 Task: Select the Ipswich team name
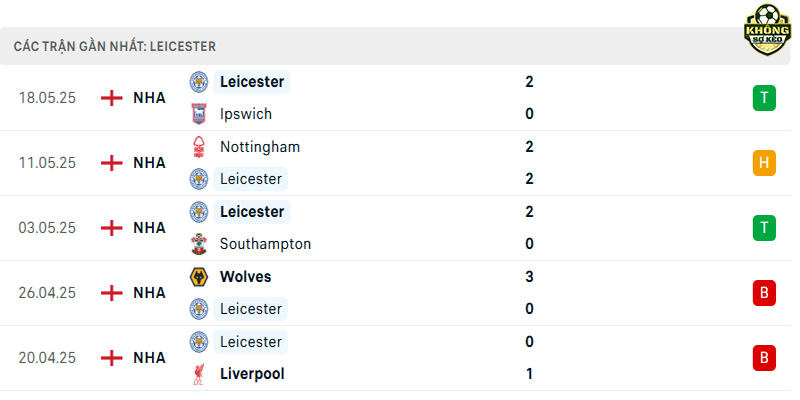(x=245, y=114)
